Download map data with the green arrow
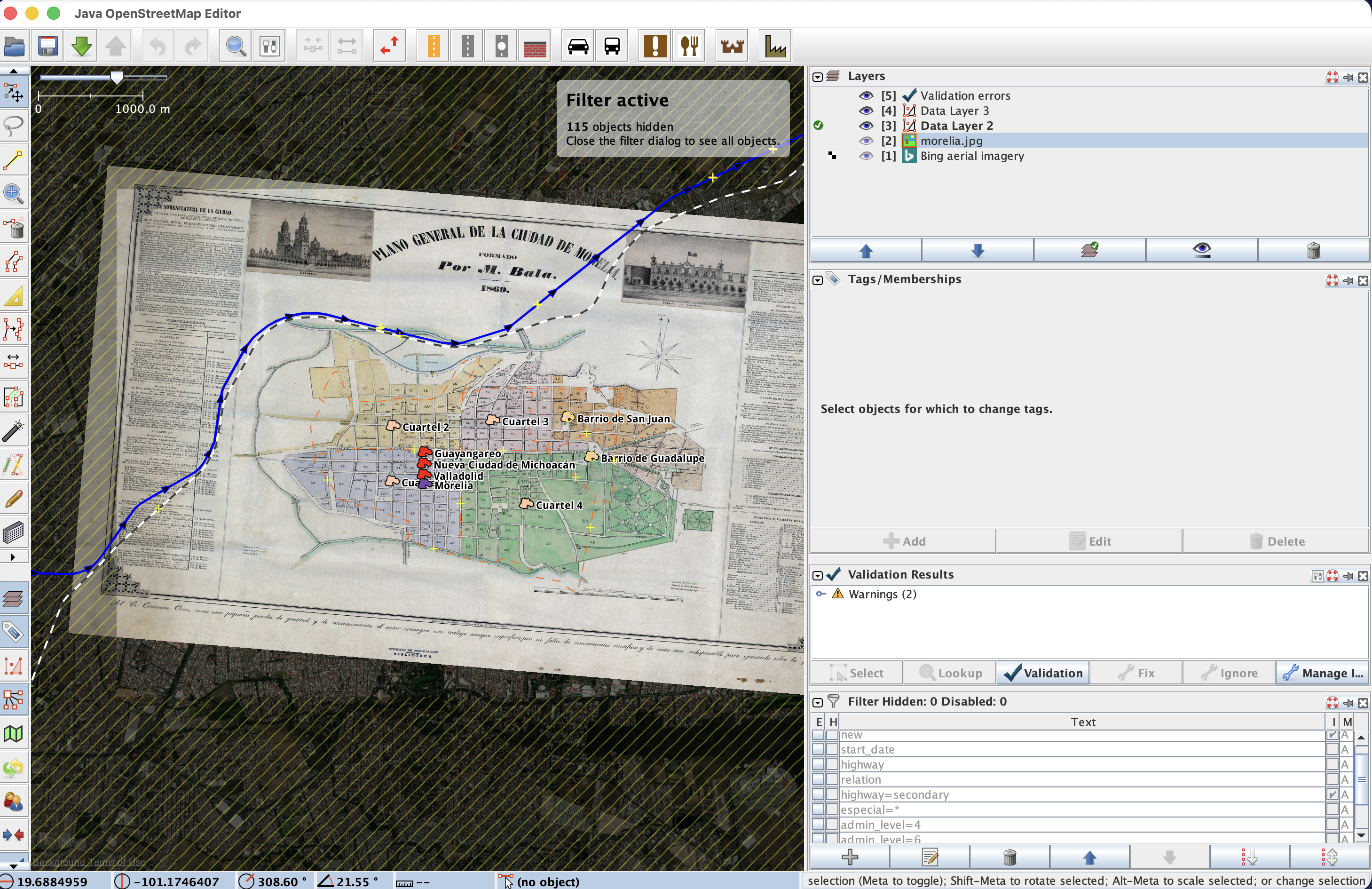Screen dimensions: 1372x889 (81, 46)
